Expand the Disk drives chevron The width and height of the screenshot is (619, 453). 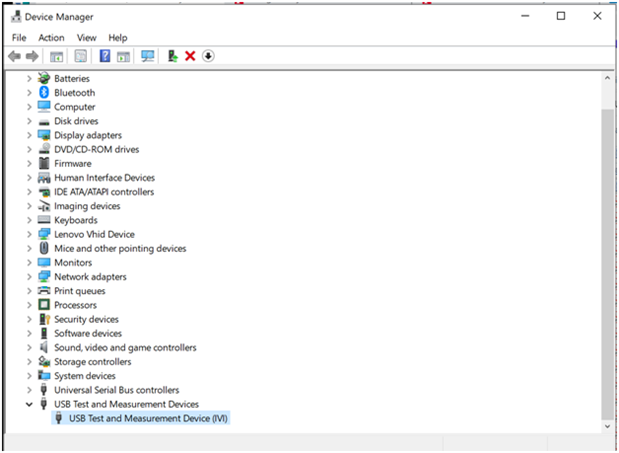point(29,121)
